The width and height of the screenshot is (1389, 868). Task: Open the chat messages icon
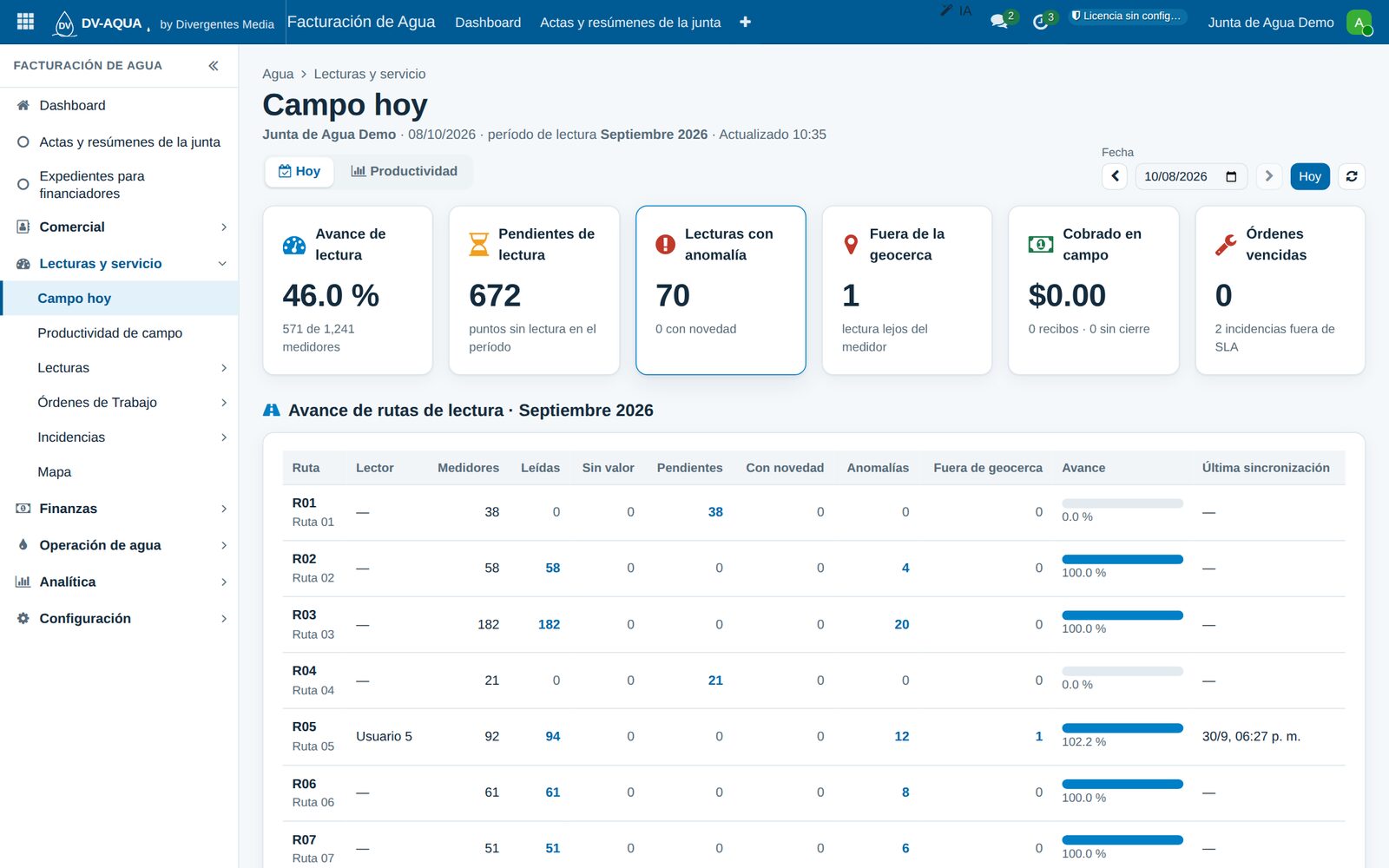(x=999, y=22)
